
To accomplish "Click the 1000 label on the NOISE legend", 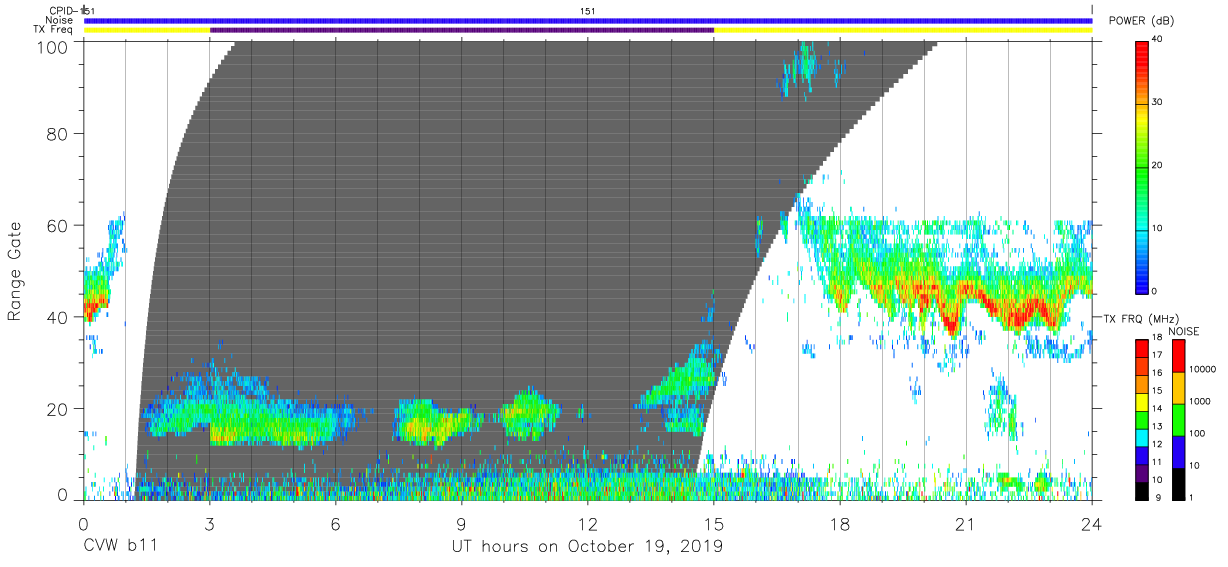I will pos(1198,402).
